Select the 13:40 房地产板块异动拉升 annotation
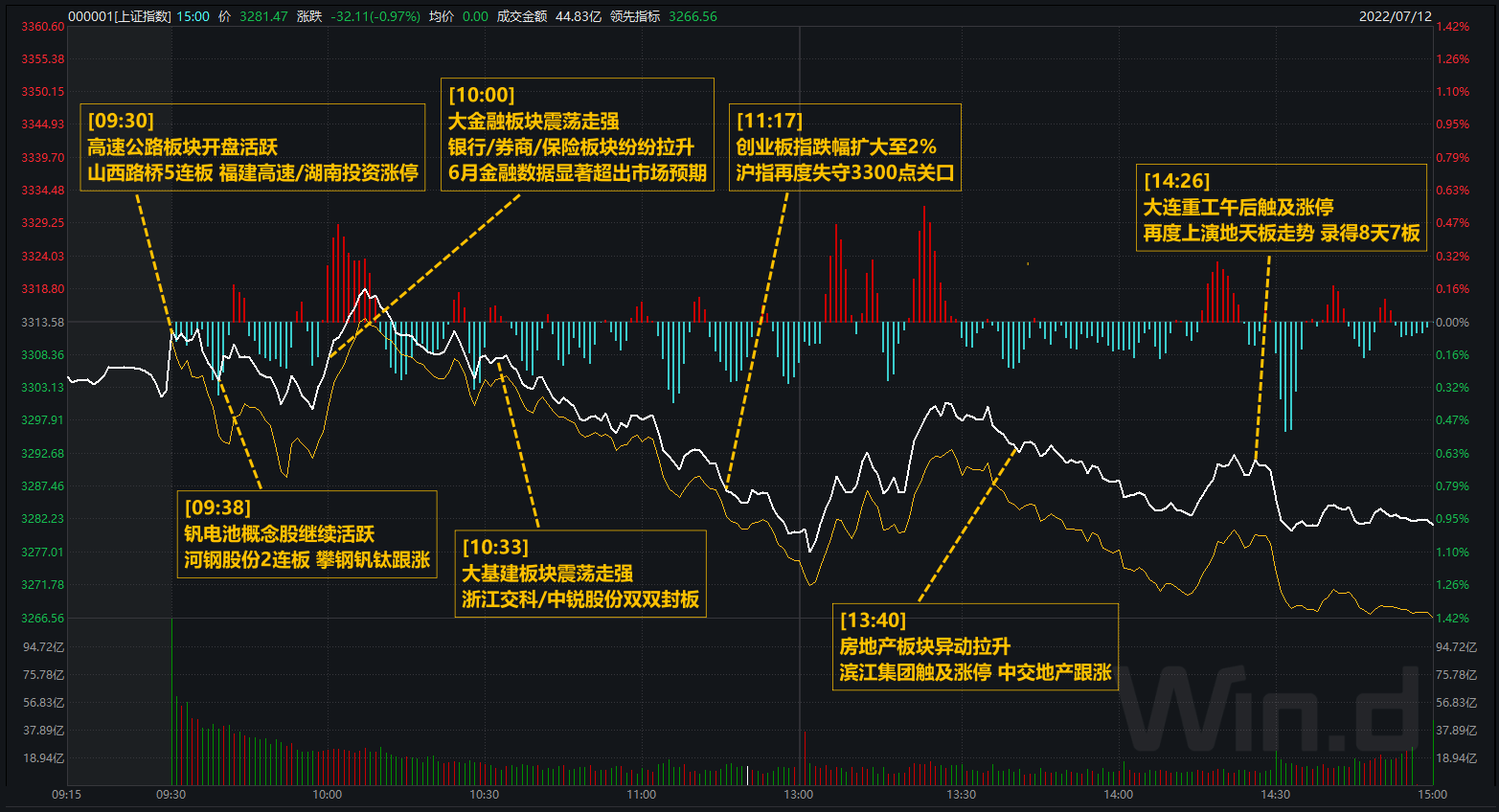This screenshot has width=1499, height=812. (975, 647)
